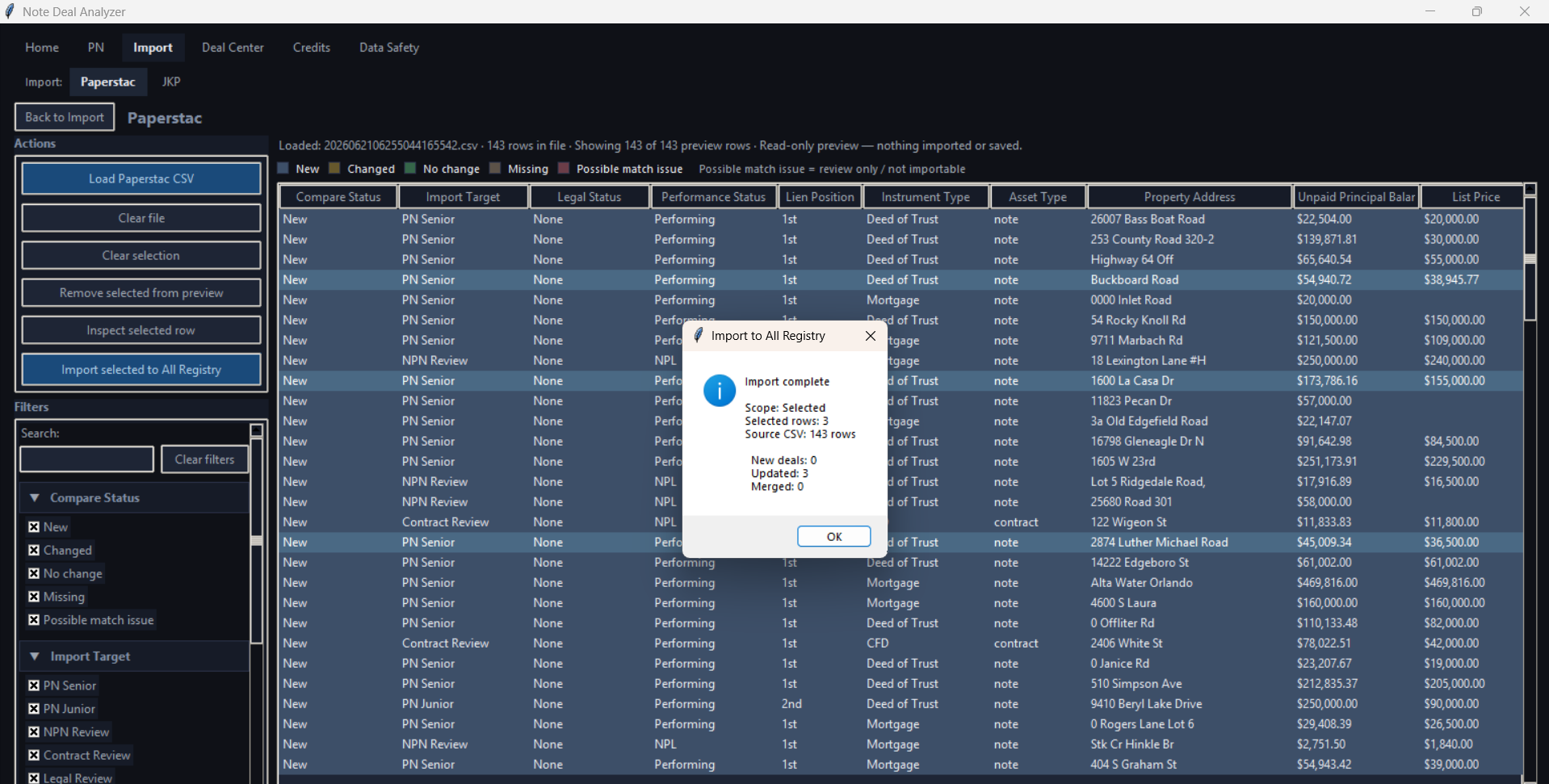The image size is (1549, 784).
Task: Click the Note Deal Analyzer app icon
Action: click(x=10, y=11)
